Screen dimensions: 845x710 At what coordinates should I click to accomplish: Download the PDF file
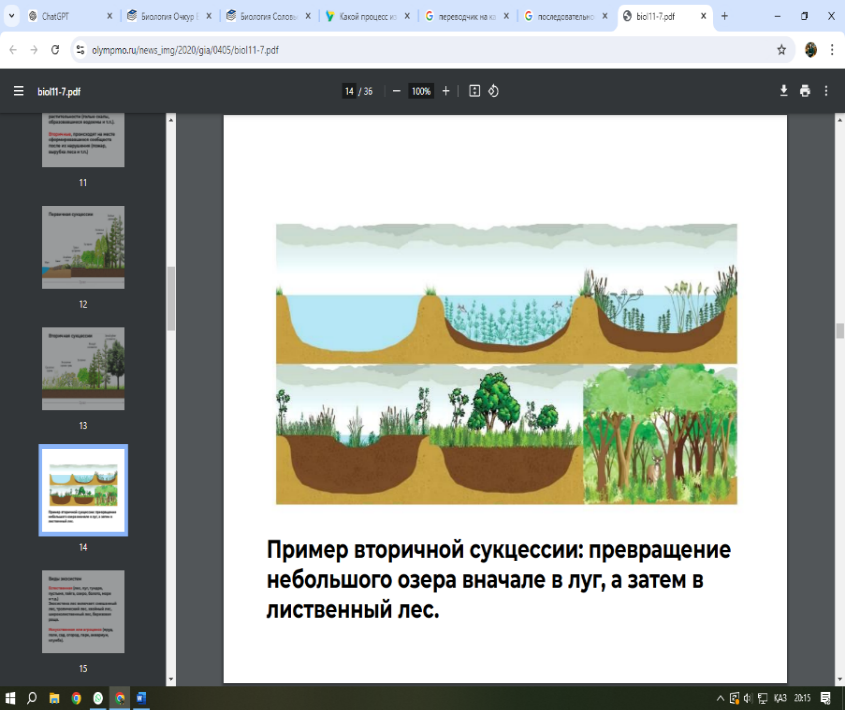[784, 91]
